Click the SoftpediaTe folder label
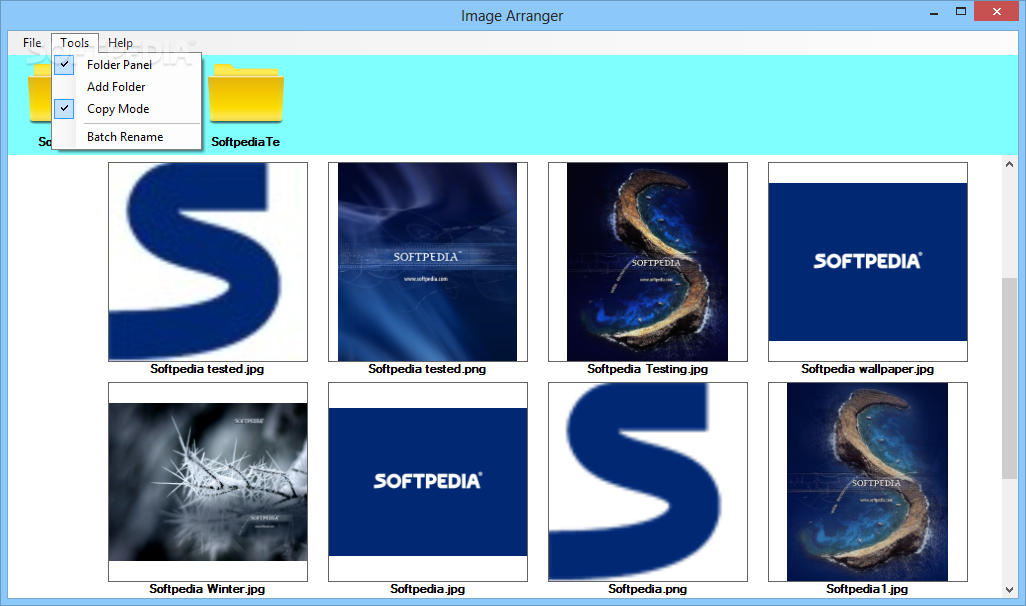The image size is (1026, 606). coord(245,141)
